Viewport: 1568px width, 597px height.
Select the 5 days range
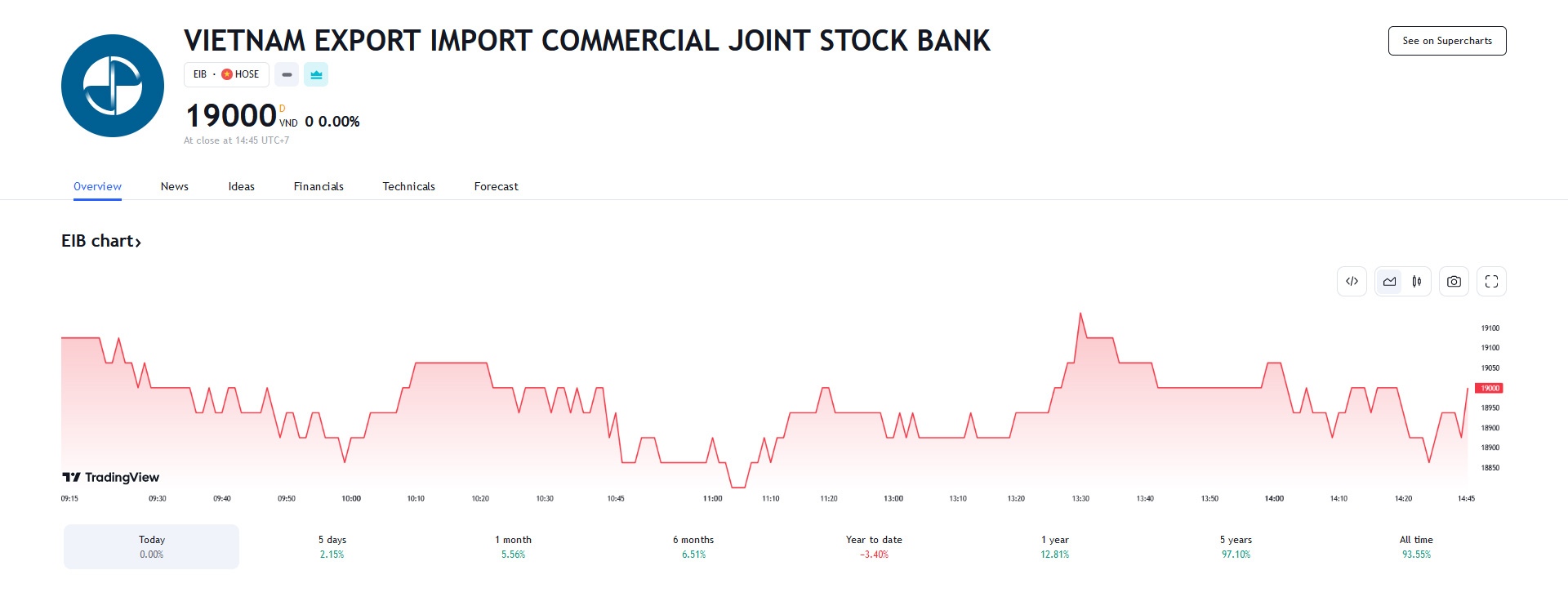(x=332, y=546)
